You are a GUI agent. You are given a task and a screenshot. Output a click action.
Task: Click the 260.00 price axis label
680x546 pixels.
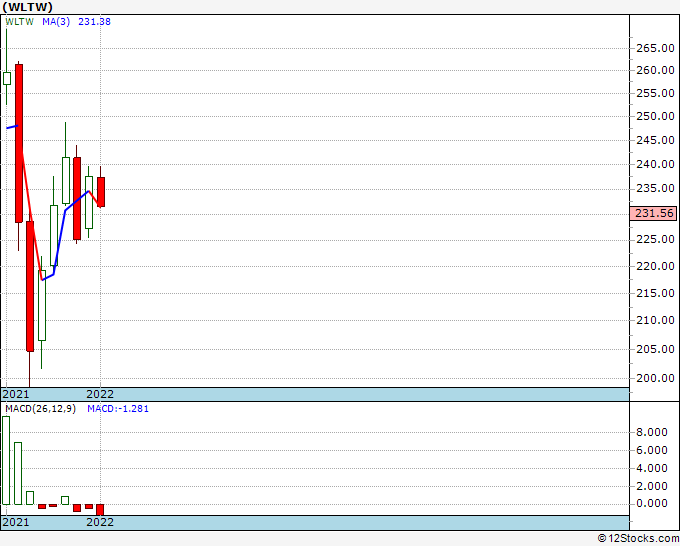(x=655, y=70)
